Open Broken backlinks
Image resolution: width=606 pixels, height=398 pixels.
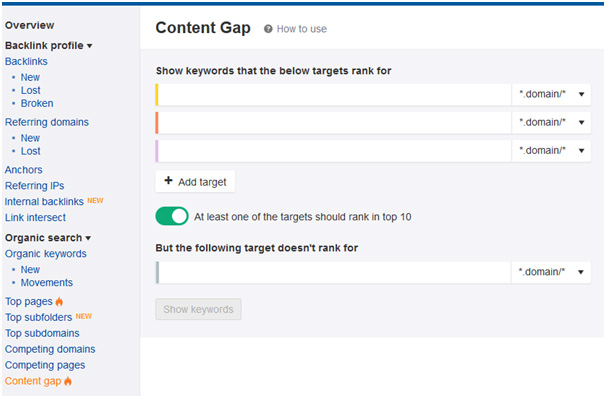coord(37,104)
